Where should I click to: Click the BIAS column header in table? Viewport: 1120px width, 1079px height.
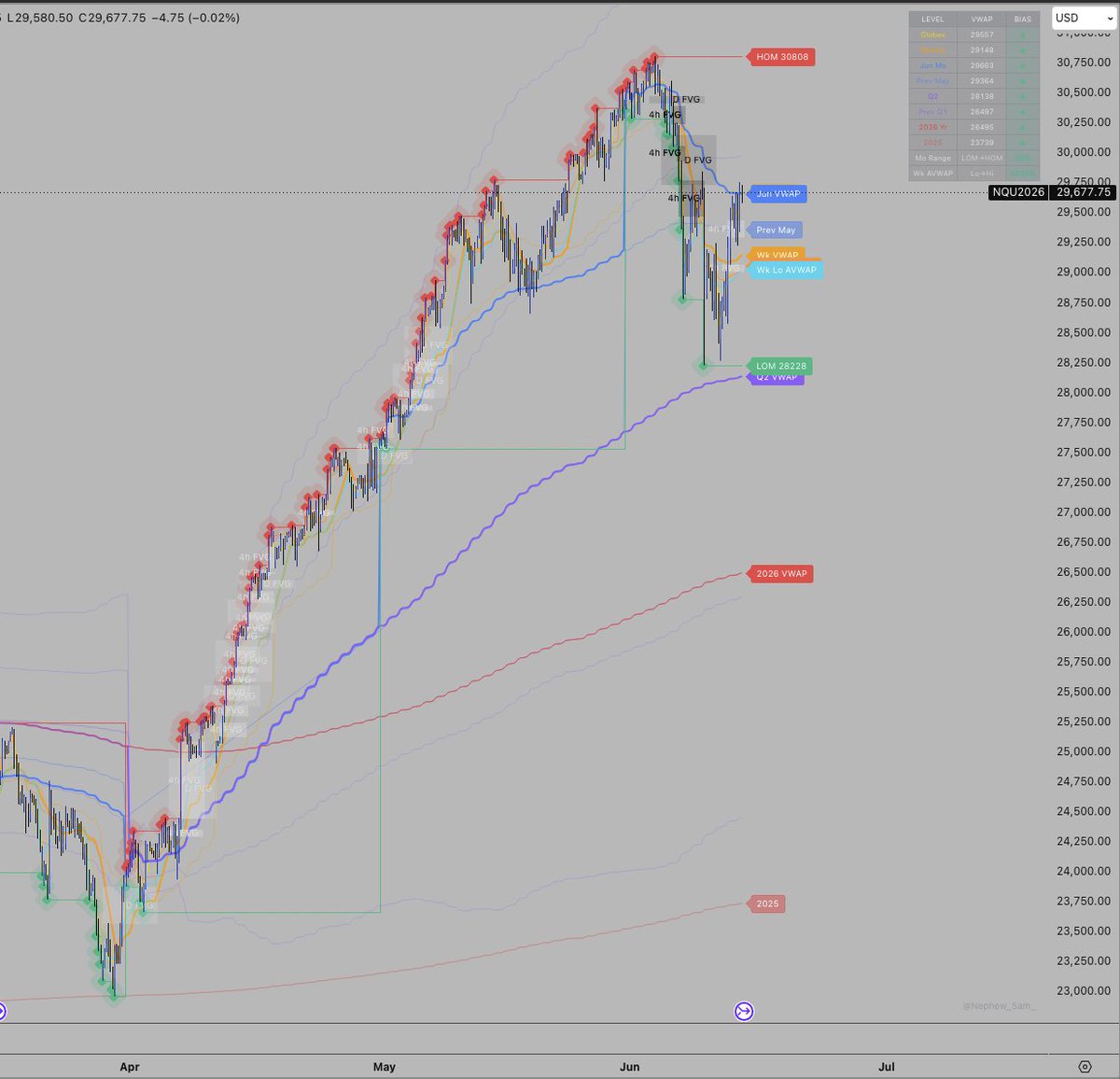pos(1022,19)
